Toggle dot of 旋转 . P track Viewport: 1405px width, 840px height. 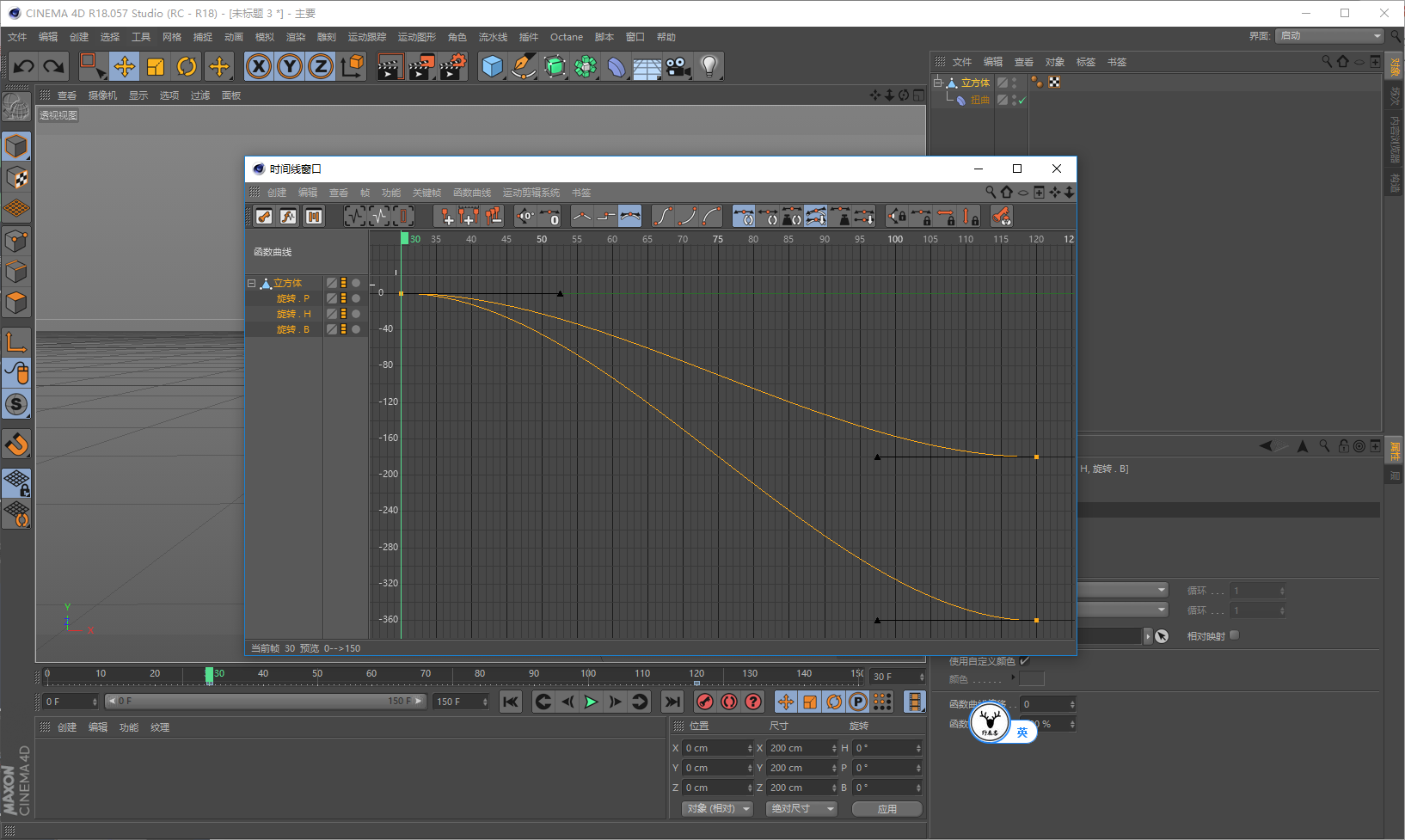(356, 298)
